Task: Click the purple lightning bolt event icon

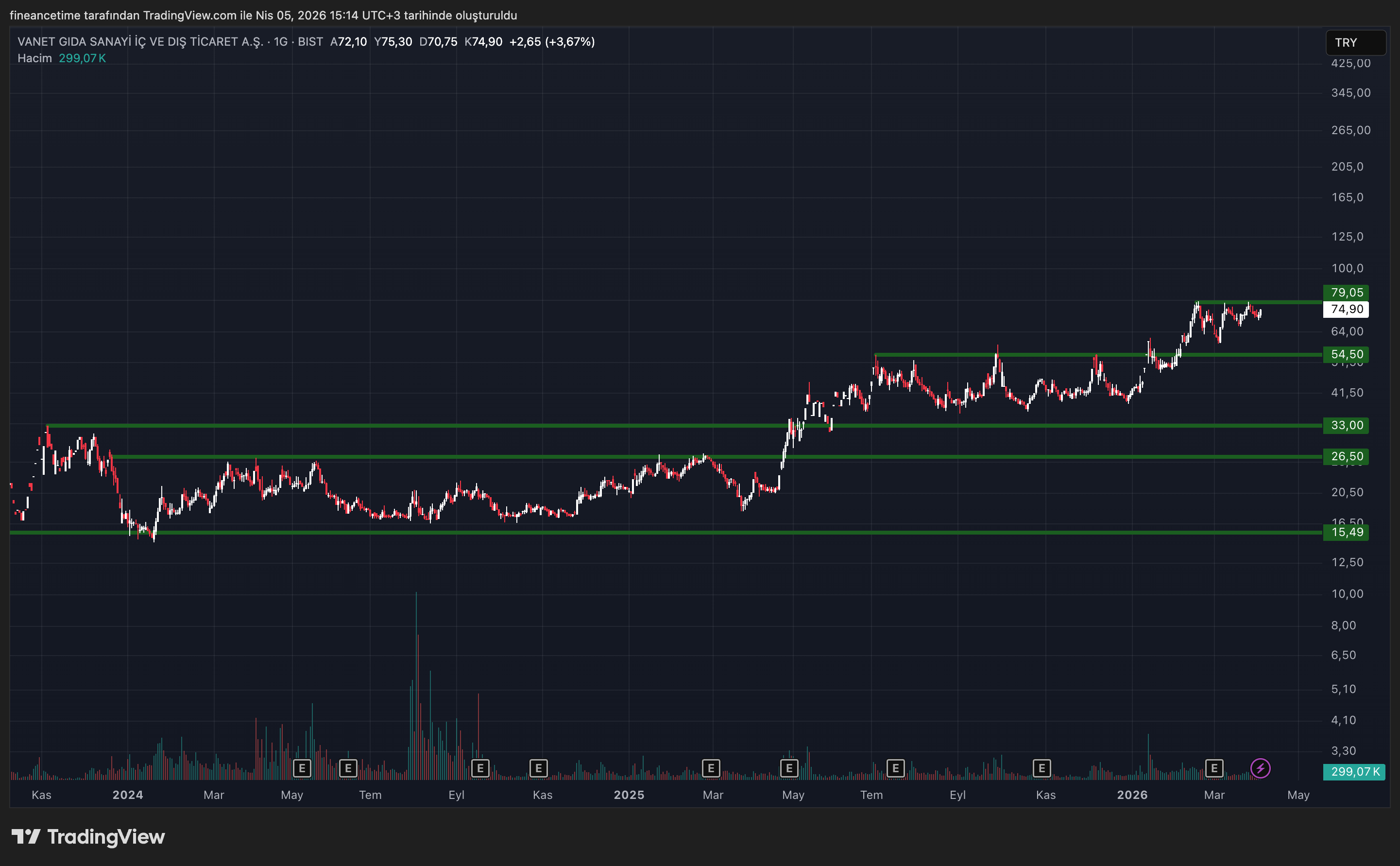Action: coord(1261,768)
